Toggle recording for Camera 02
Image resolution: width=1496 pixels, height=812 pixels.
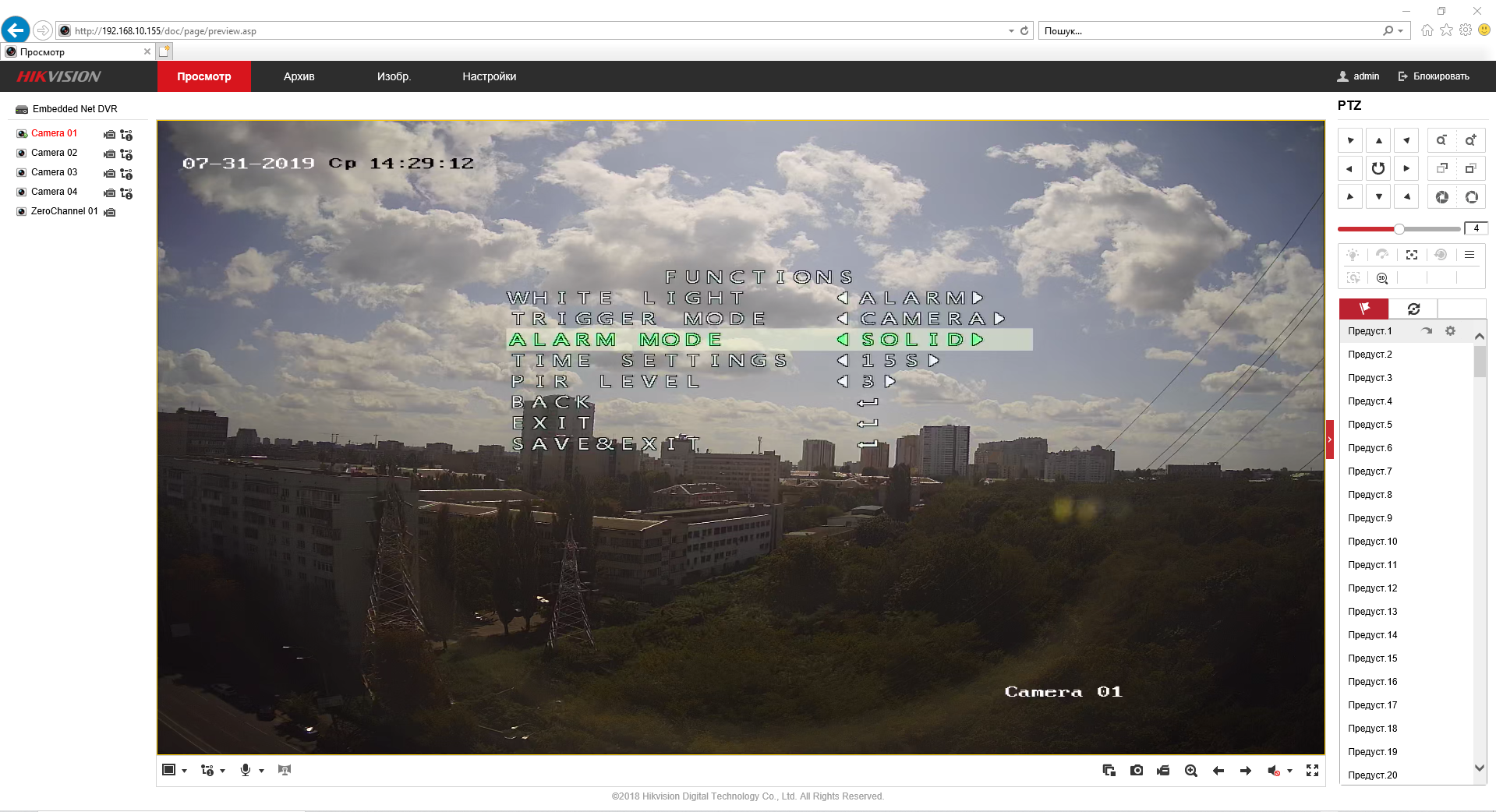tap(110, 154)
